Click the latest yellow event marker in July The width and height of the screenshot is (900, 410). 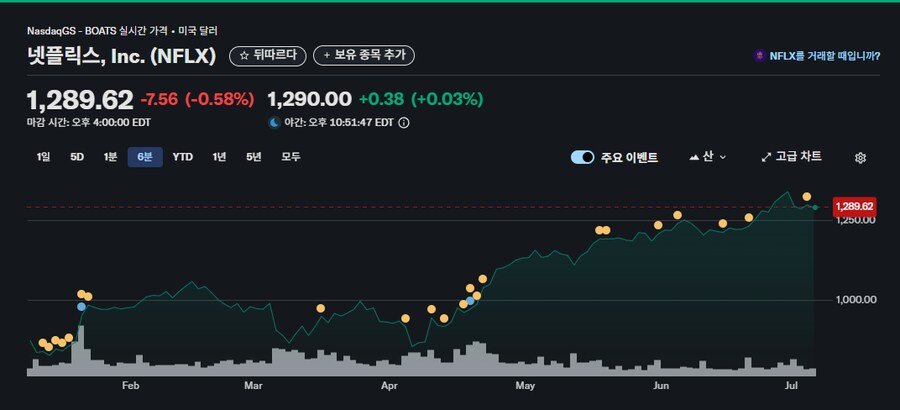(x=806, y=196)
